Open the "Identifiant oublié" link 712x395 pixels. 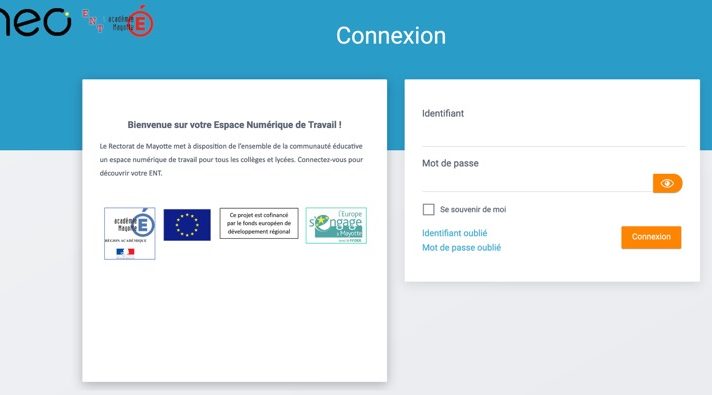[455, 233]
